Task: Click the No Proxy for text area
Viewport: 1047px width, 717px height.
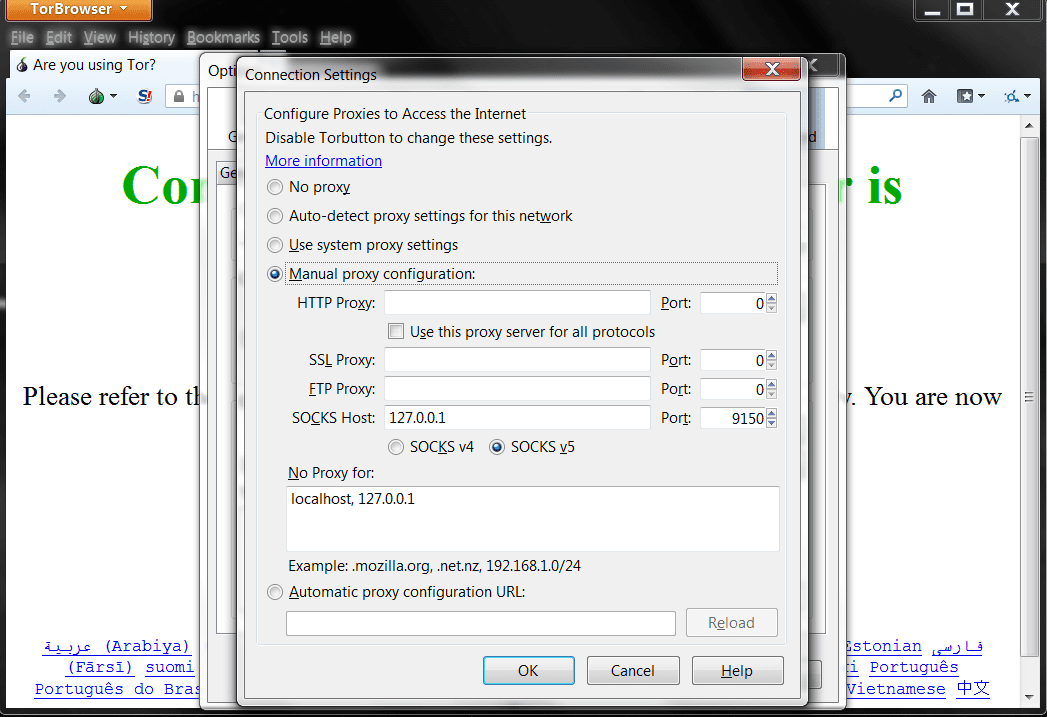Action: [533, 519]
